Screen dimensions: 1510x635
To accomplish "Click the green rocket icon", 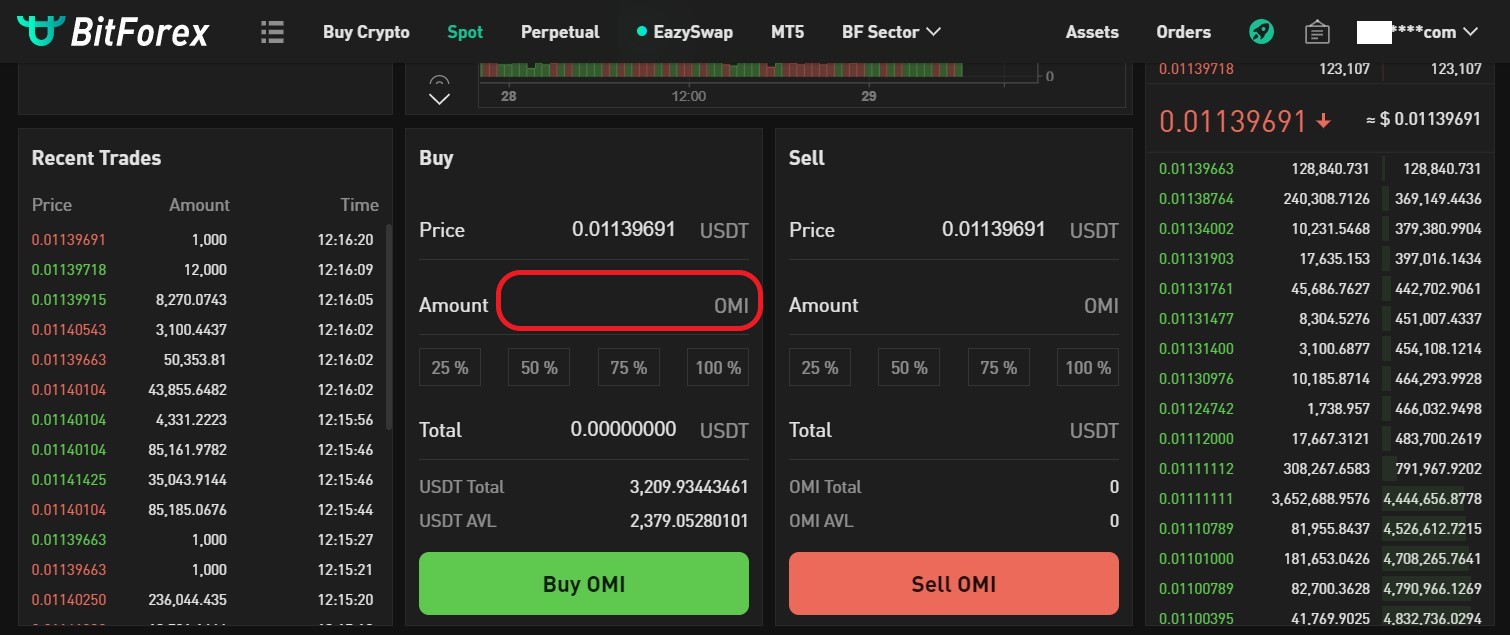I will click(1261, 32).
